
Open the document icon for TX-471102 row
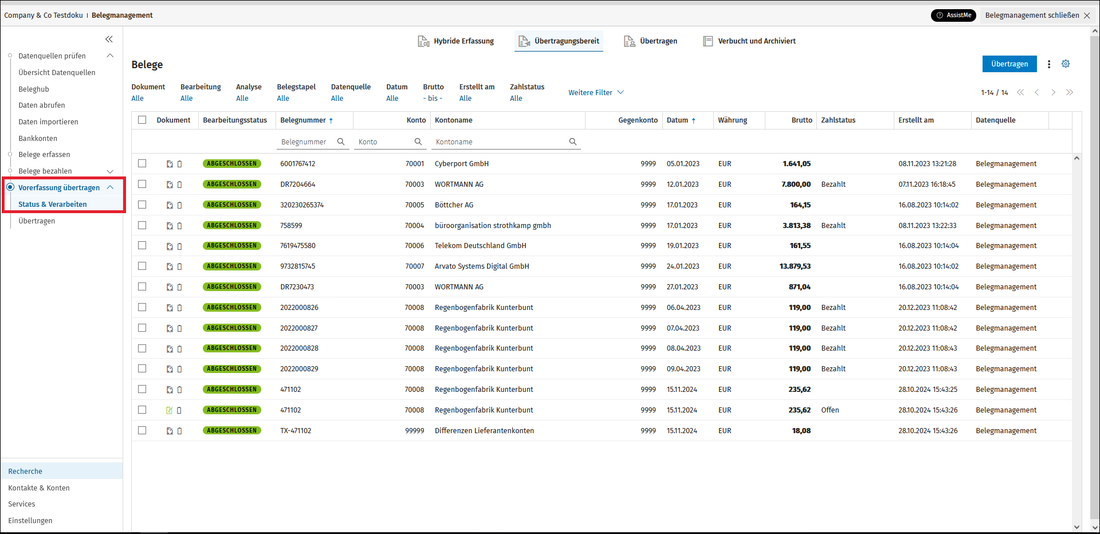[x=170, y=431]
